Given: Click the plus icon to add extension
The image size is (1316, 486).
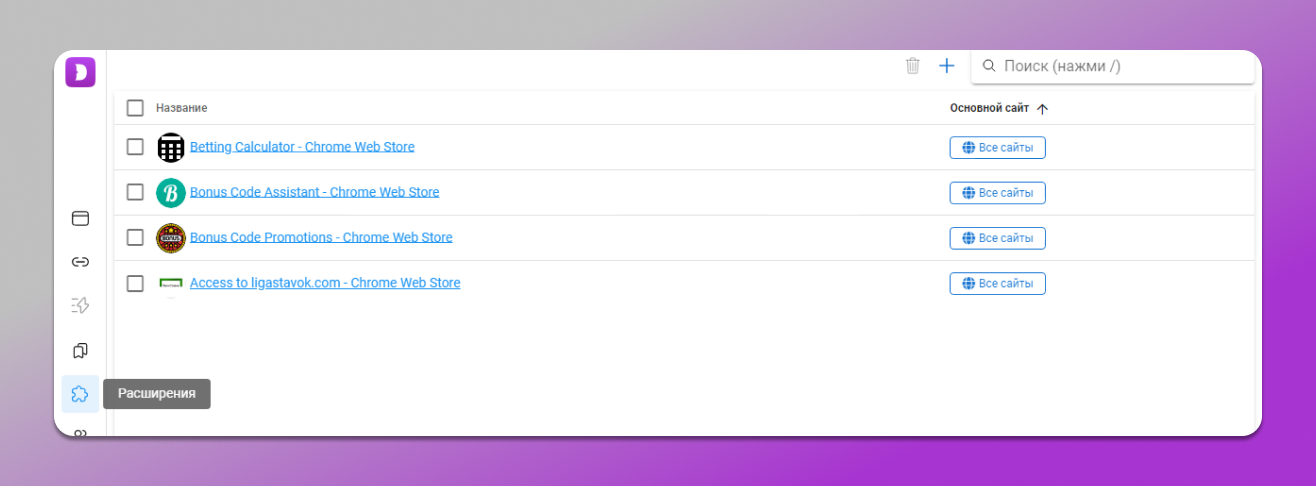Looking at the screenshot, I should click(x=946, y=66).
